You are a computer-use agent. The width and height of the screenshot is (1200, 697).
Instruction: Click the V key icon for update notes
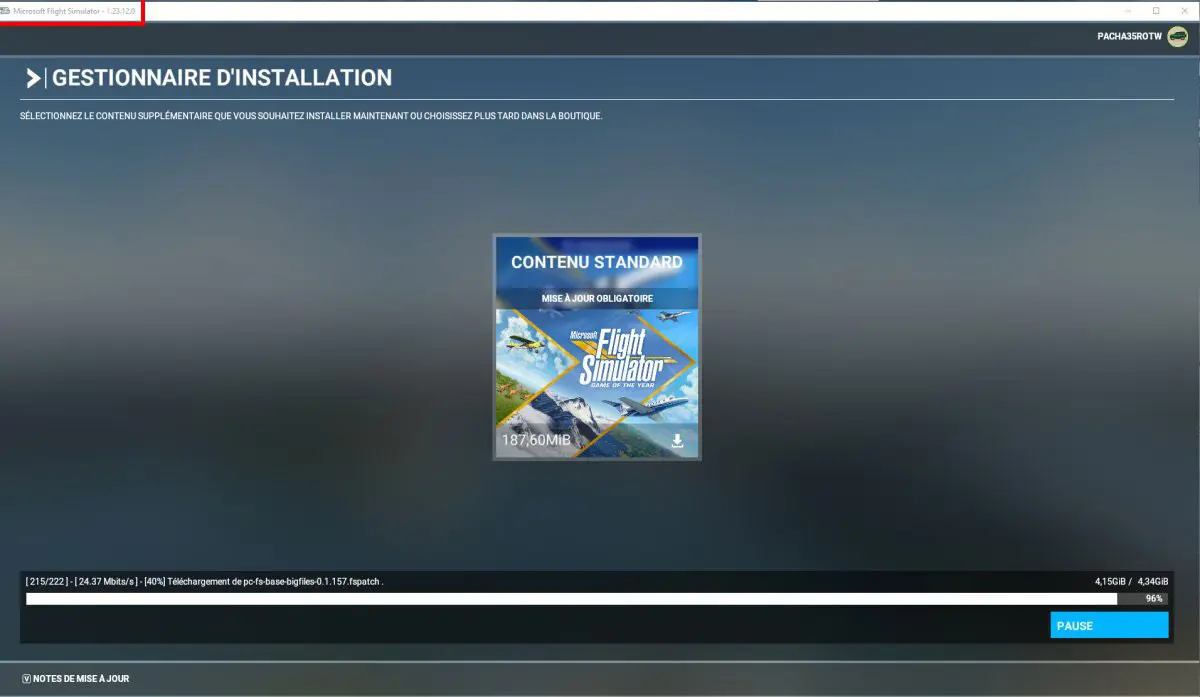[26, 678]
